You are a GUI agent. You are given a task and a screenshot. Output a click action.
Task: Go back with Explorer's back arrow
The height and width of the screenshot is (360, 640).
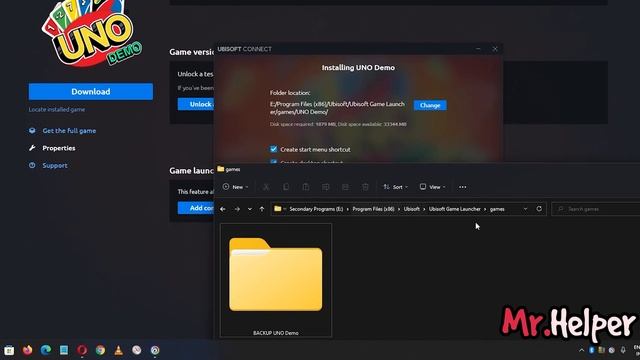click(x=223, y=209)
